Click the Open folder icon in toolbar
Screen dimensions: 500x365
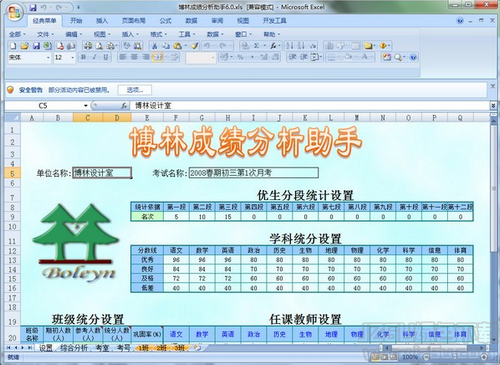[24, 46]
